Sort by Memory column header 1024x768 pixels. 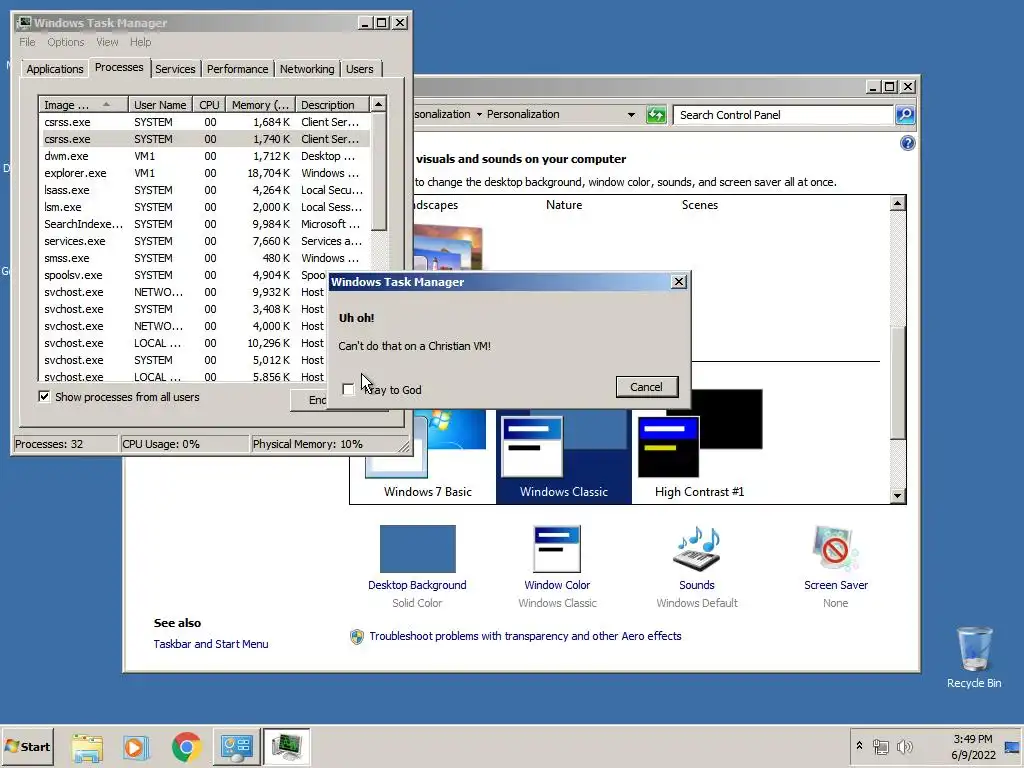(260, 104)
